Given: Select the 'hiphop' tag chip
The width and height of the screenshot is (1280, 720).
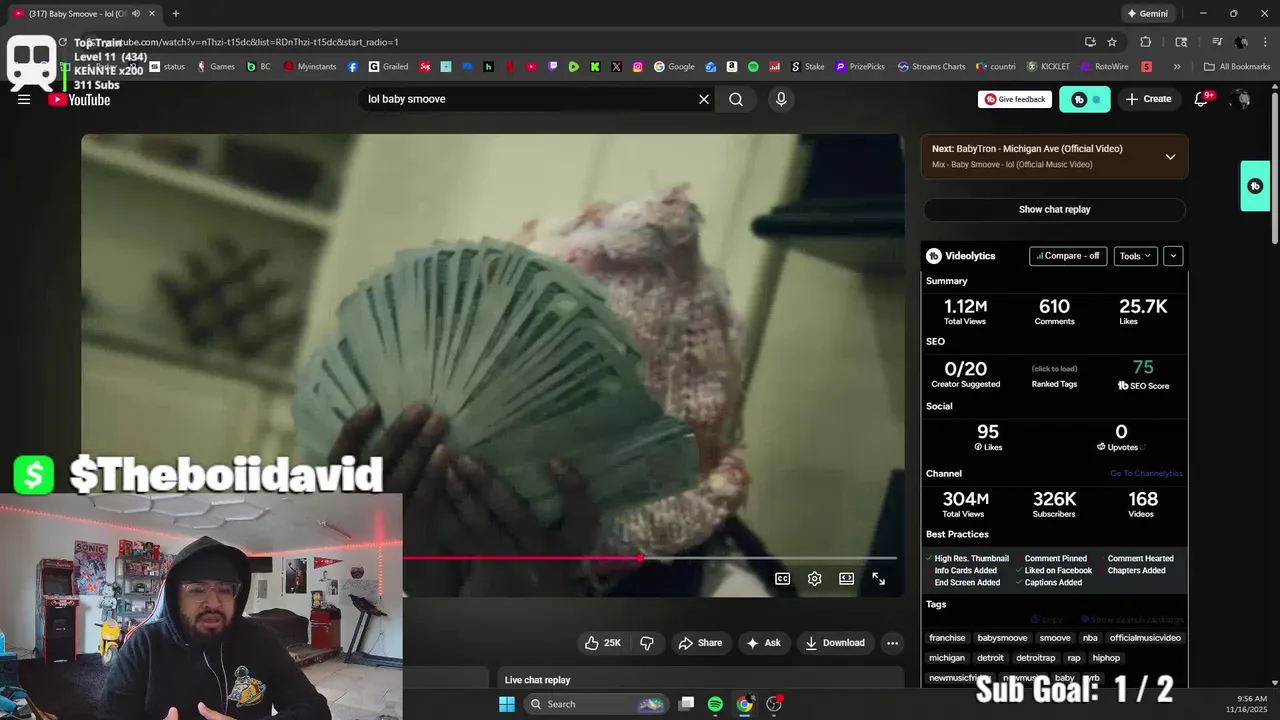Looking at the screenshot, I should pos(1106,658).
